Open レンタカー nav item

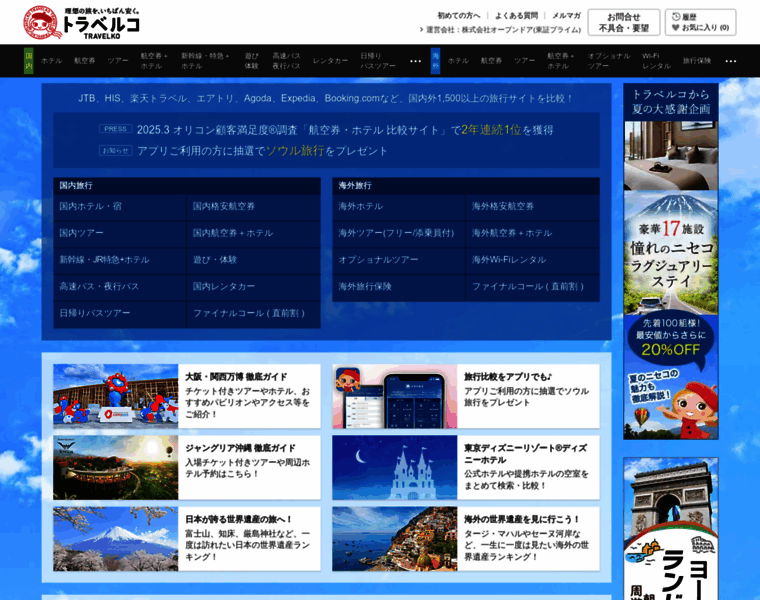(331, 61)
